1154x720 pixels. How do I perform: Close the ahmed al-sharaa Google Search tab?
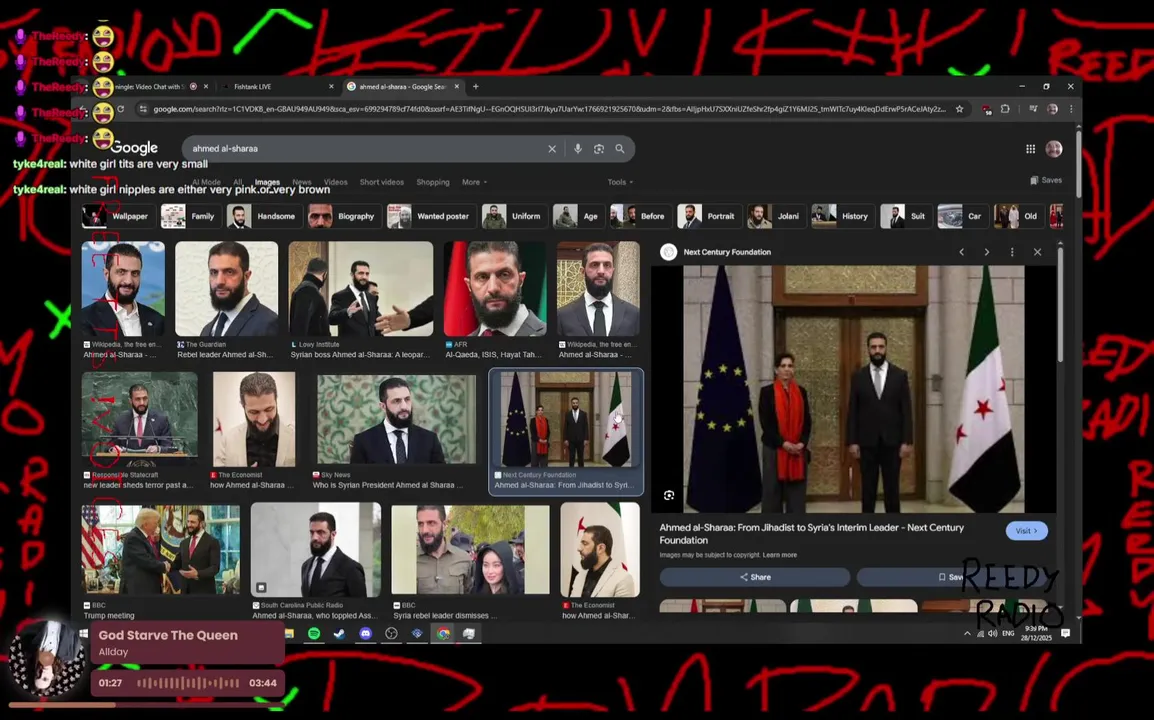pyautogui.click(x=457, y=87)
